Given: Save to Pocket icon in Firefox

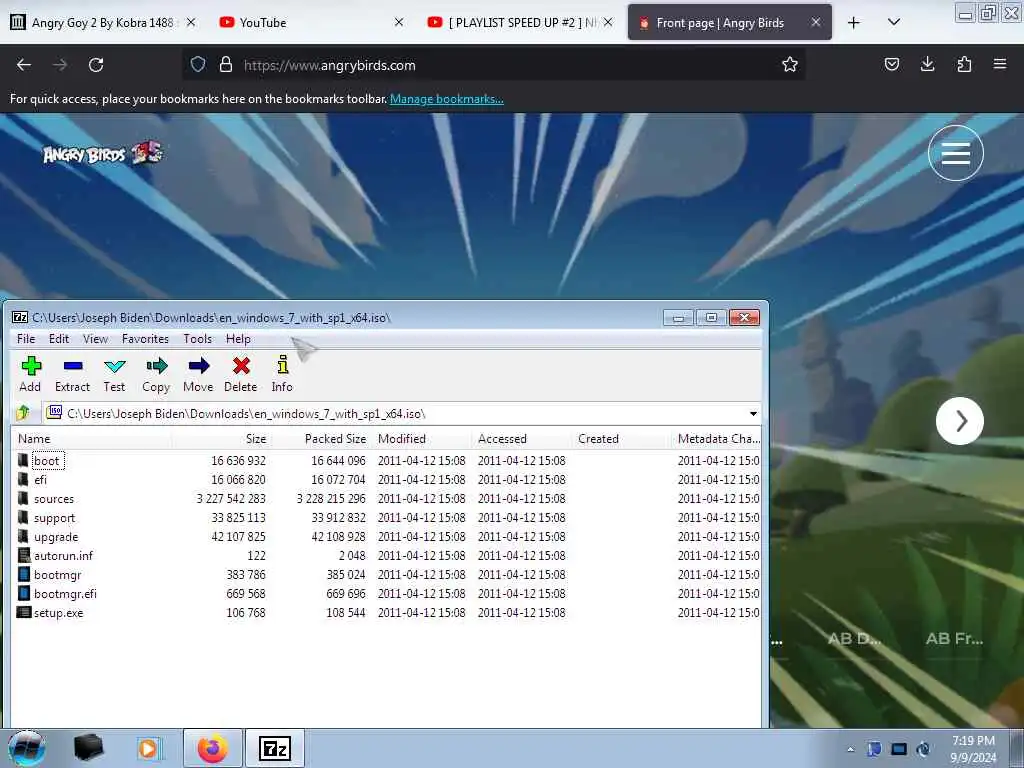Looking at the screenshot, I should [891, 64].
